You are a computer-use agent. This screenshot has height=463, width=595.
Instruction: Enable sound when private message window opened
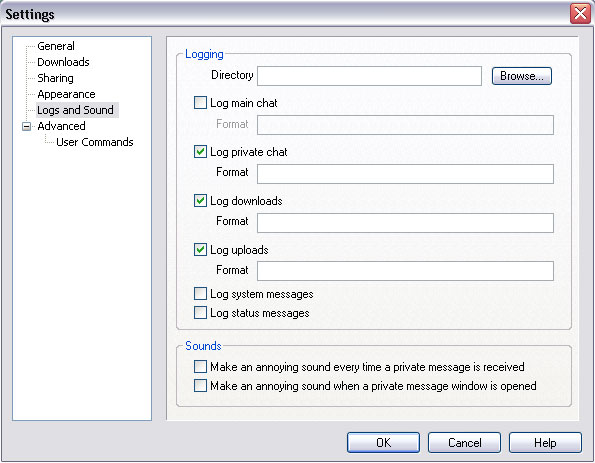[x=200, y=386]
